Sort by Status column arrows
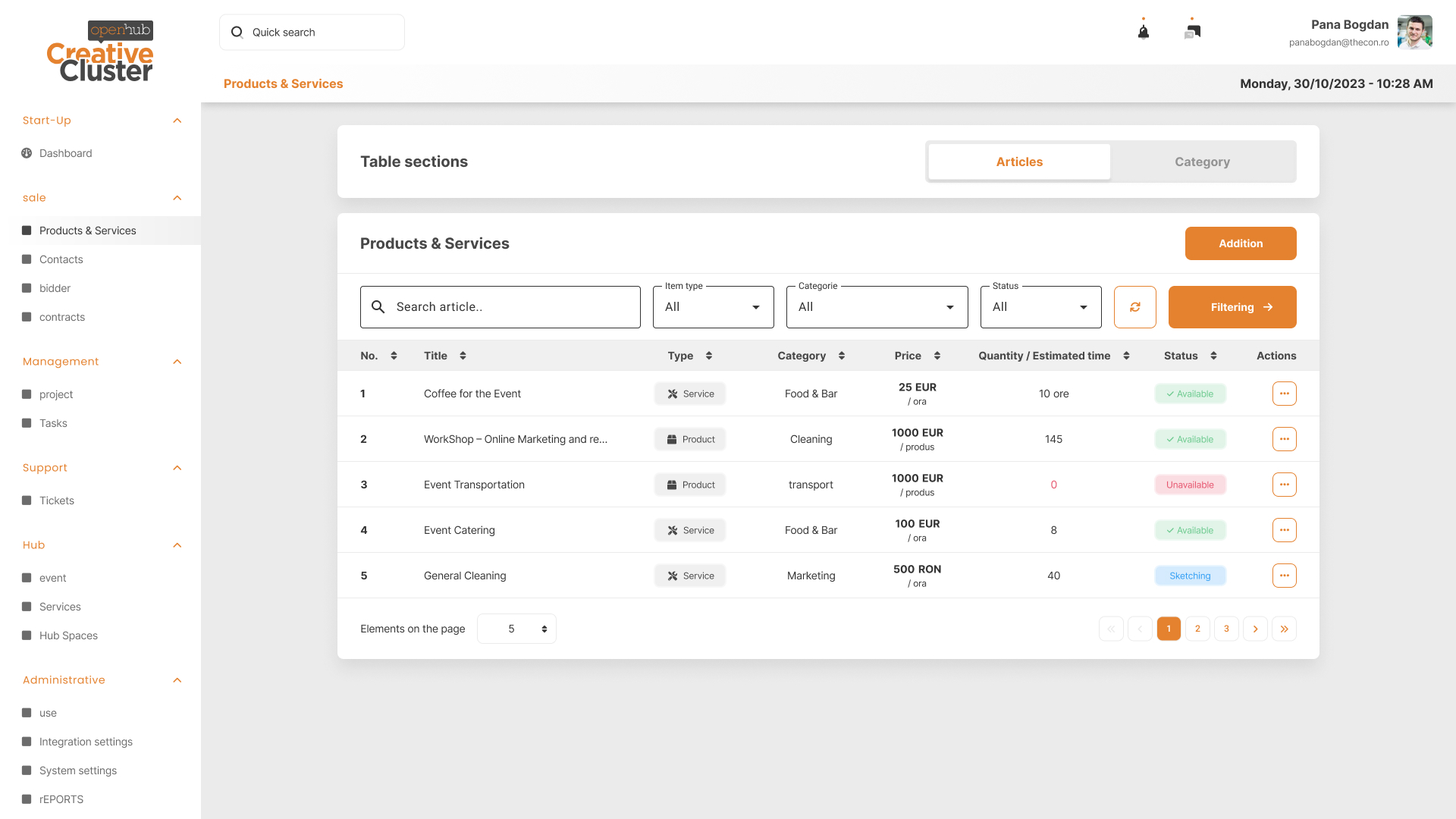 [1213, 356]
